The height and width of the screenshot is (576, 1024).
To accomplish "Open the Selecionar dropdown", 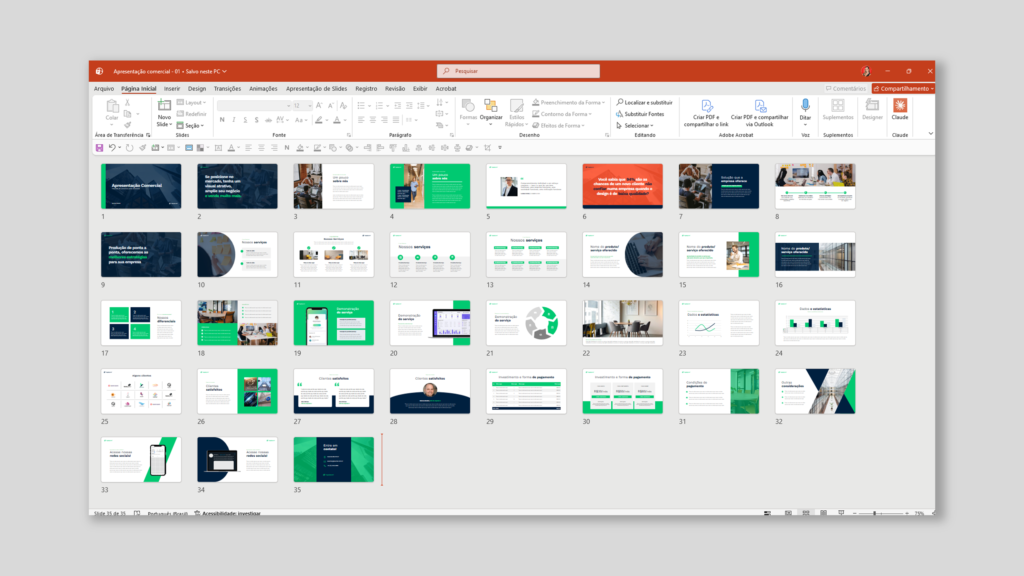I will pyautogui.click(x=635, y=125).
